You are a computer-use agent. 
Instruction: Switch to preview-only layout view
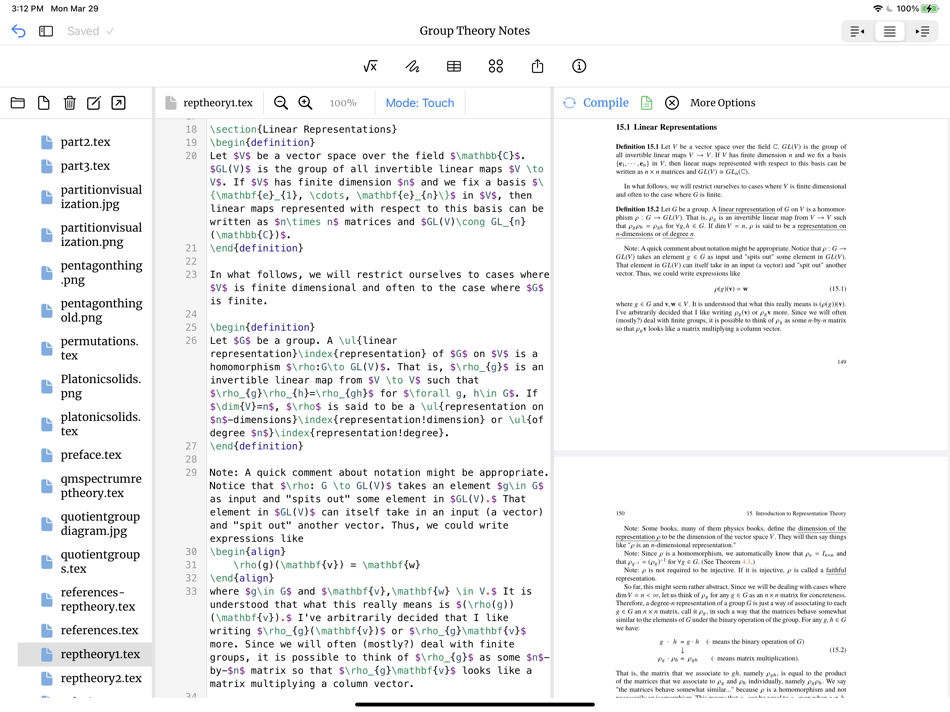(923, 31)
